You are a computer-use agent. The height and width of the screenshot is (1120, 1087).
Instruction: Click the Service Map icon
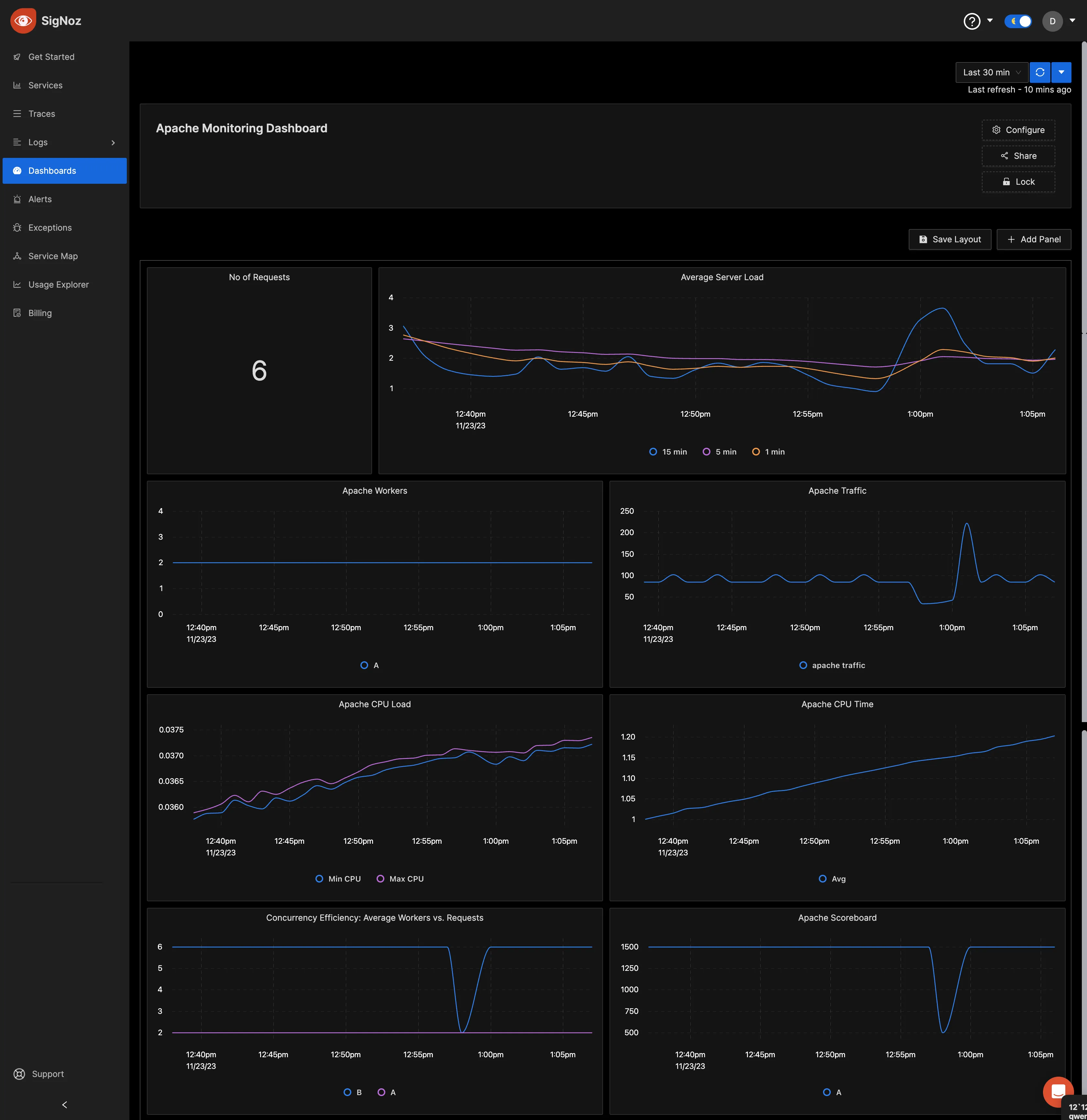pos(17,256)
